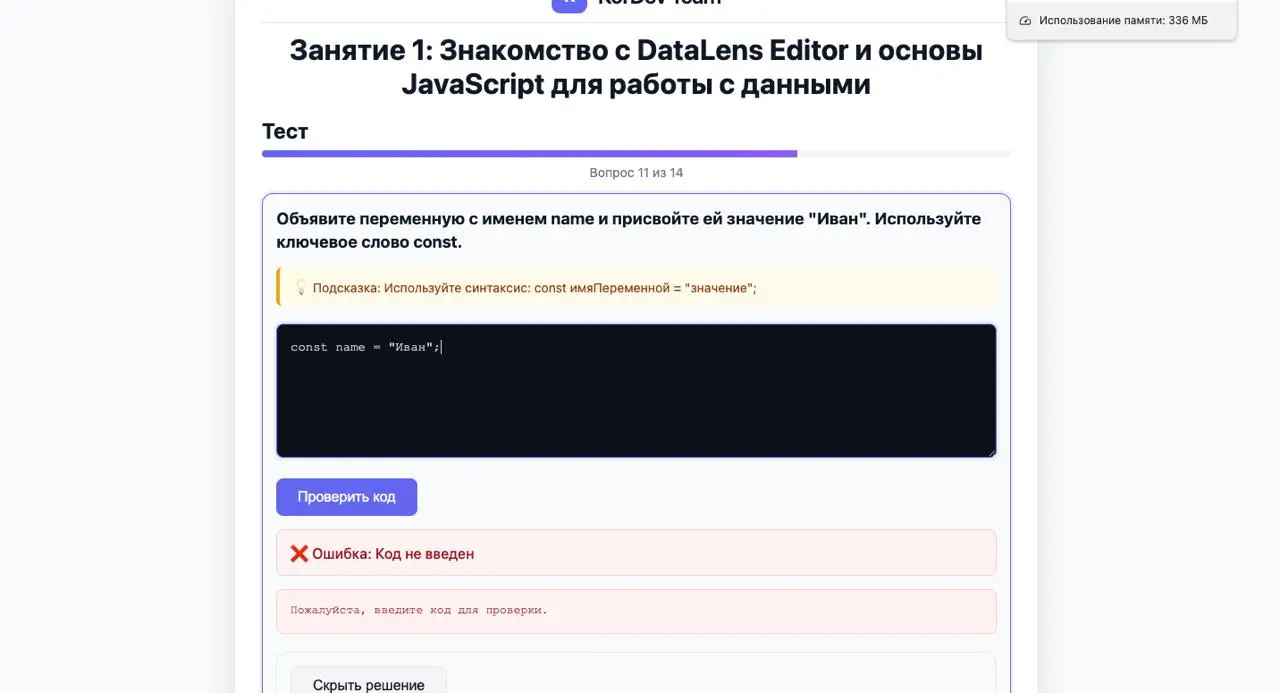The height and width of the screenshot is (693, 1280).
Task: Click the hint text starting with 'Подсказка'
Action: (534, 288)
